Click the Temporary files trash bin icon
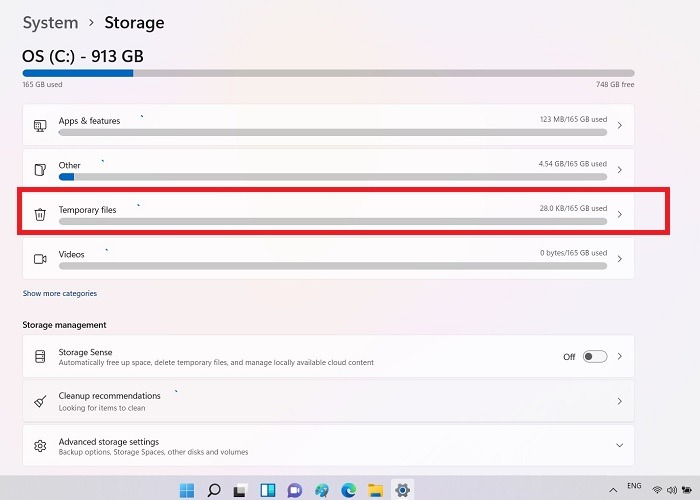 pos(40,214)
